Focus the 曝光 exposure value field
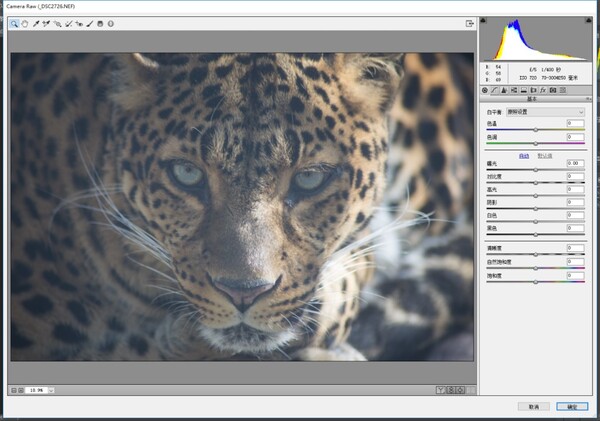This screenshot has width=600, height=421. coord(576,163)
